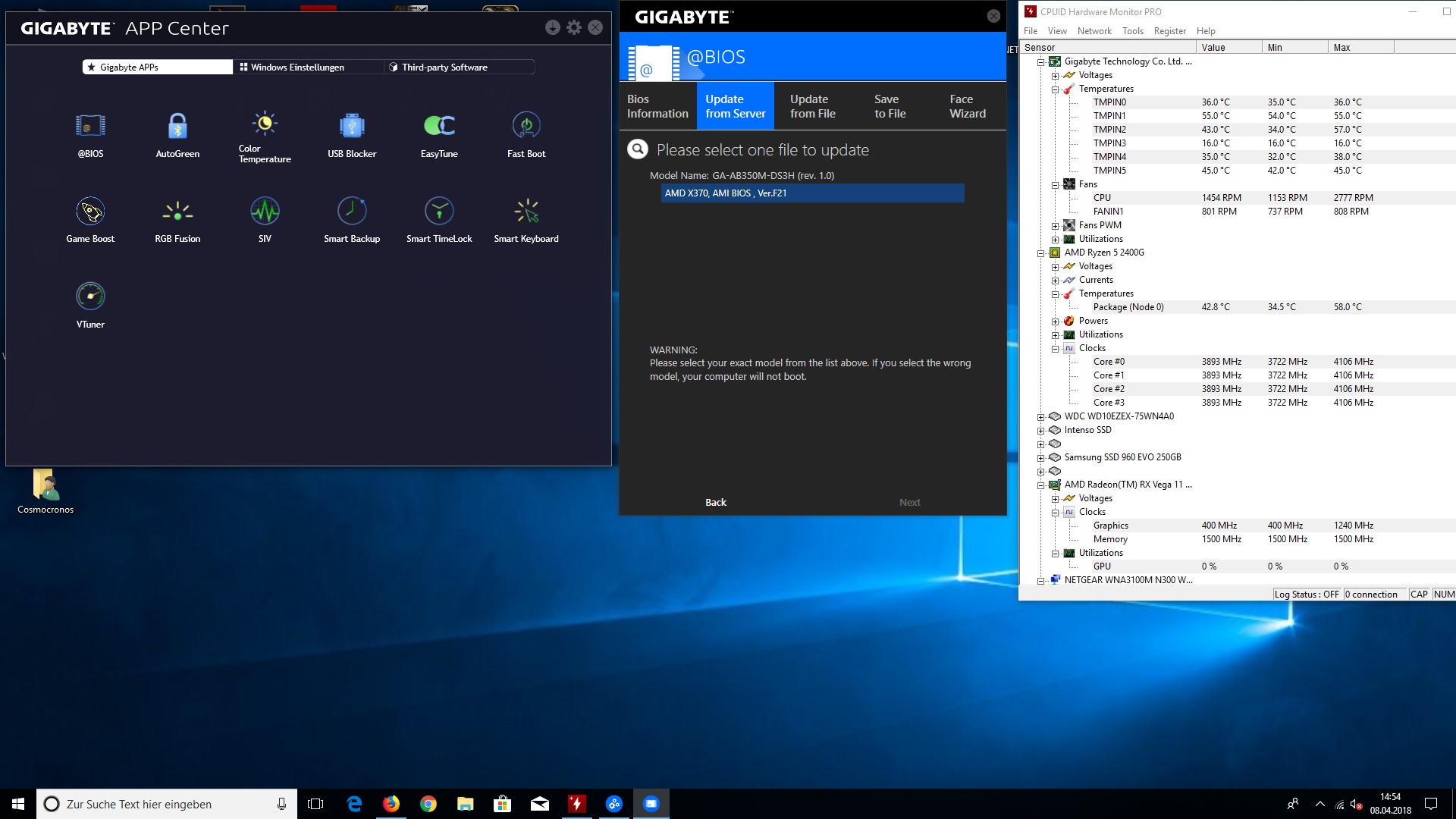
Task: Open the EasyTune application icon
Action: tap(439, 127)
